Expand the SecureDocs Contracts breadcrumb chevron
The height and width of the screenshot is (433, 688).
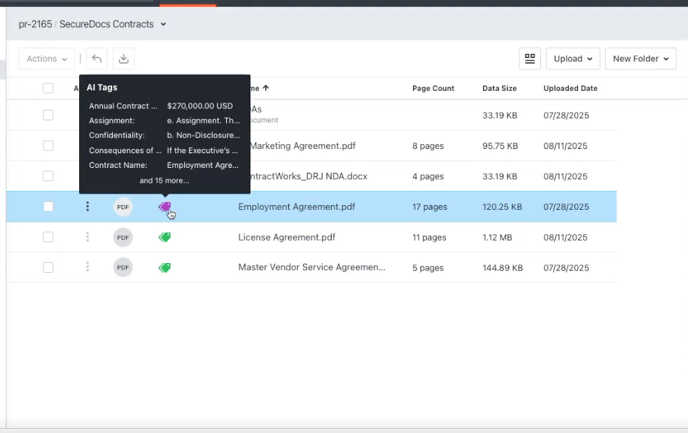tap(163, 24)
